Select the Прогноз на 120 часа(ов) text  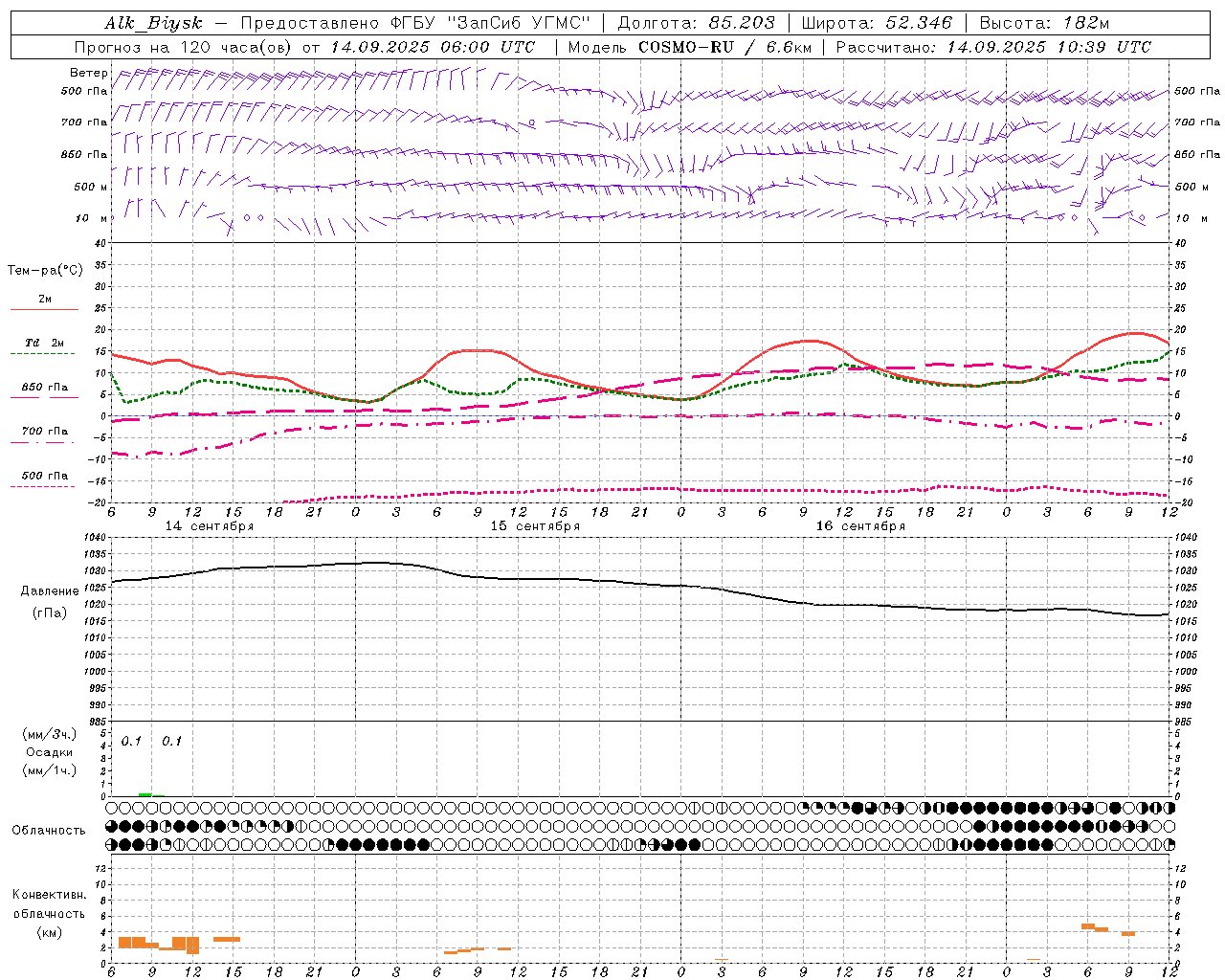coord(185,47)
